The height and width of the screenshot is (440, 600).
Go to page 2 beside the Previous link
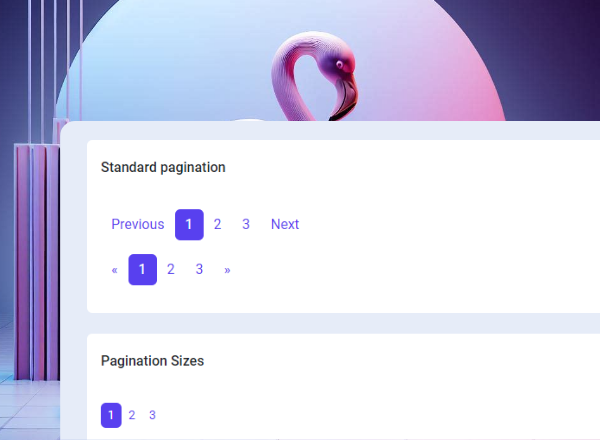[217, 224]
